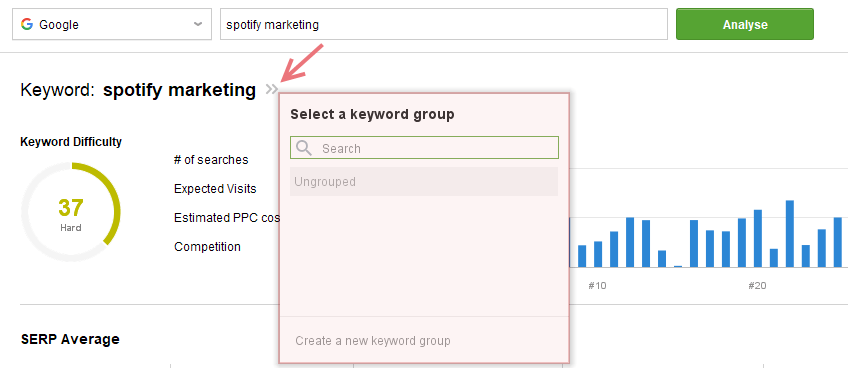Focus the spotify marketing keyword input field

pos(443,24)
